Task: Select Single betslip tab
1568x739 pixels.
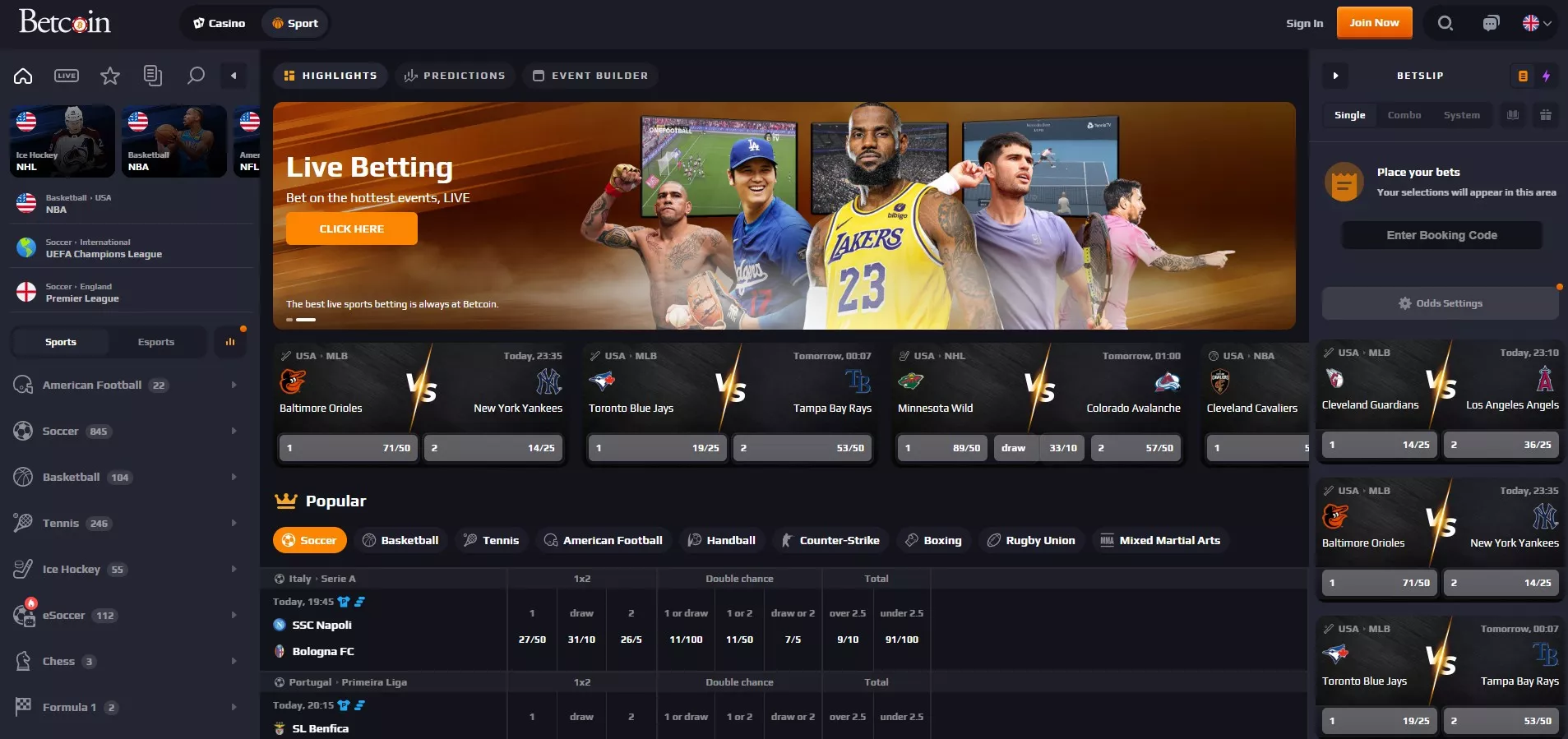Action: tap(1349, 115)
